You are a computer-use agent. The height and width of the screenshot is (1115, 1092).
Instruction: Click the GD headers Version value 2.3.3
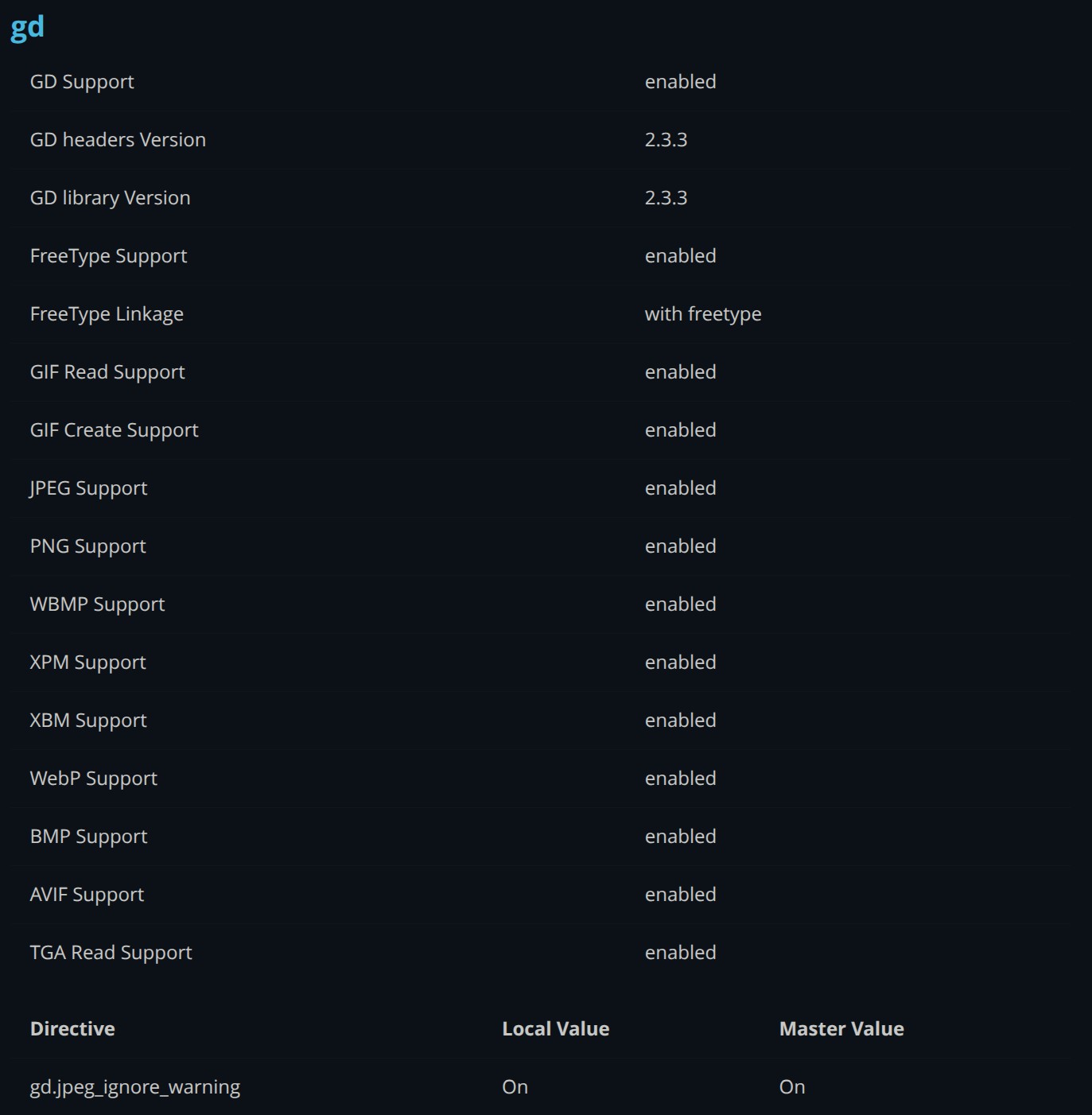pos(666,140)
